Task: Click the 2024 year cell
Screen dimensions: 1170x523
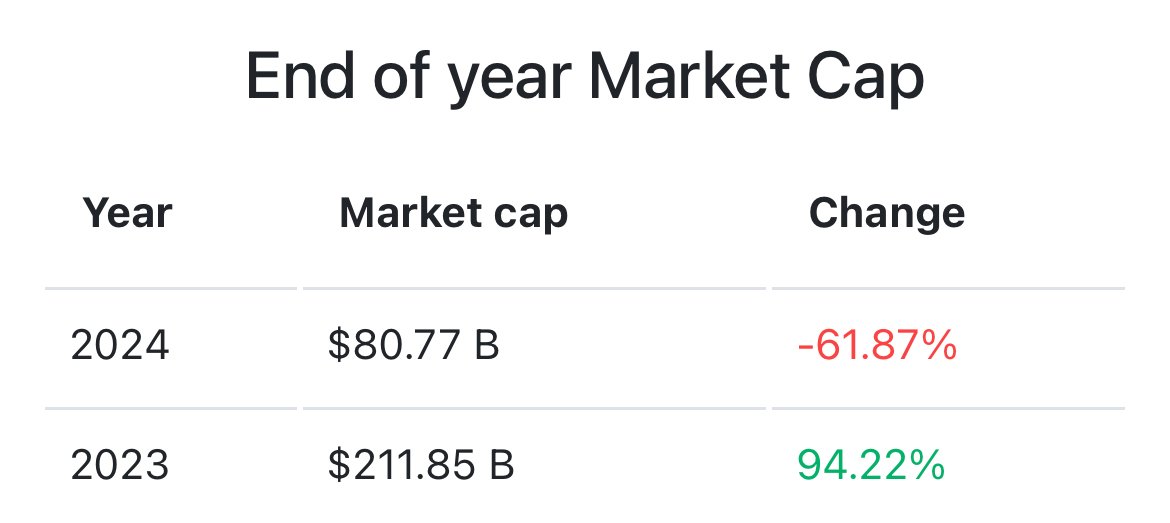Action: (120, 346)
